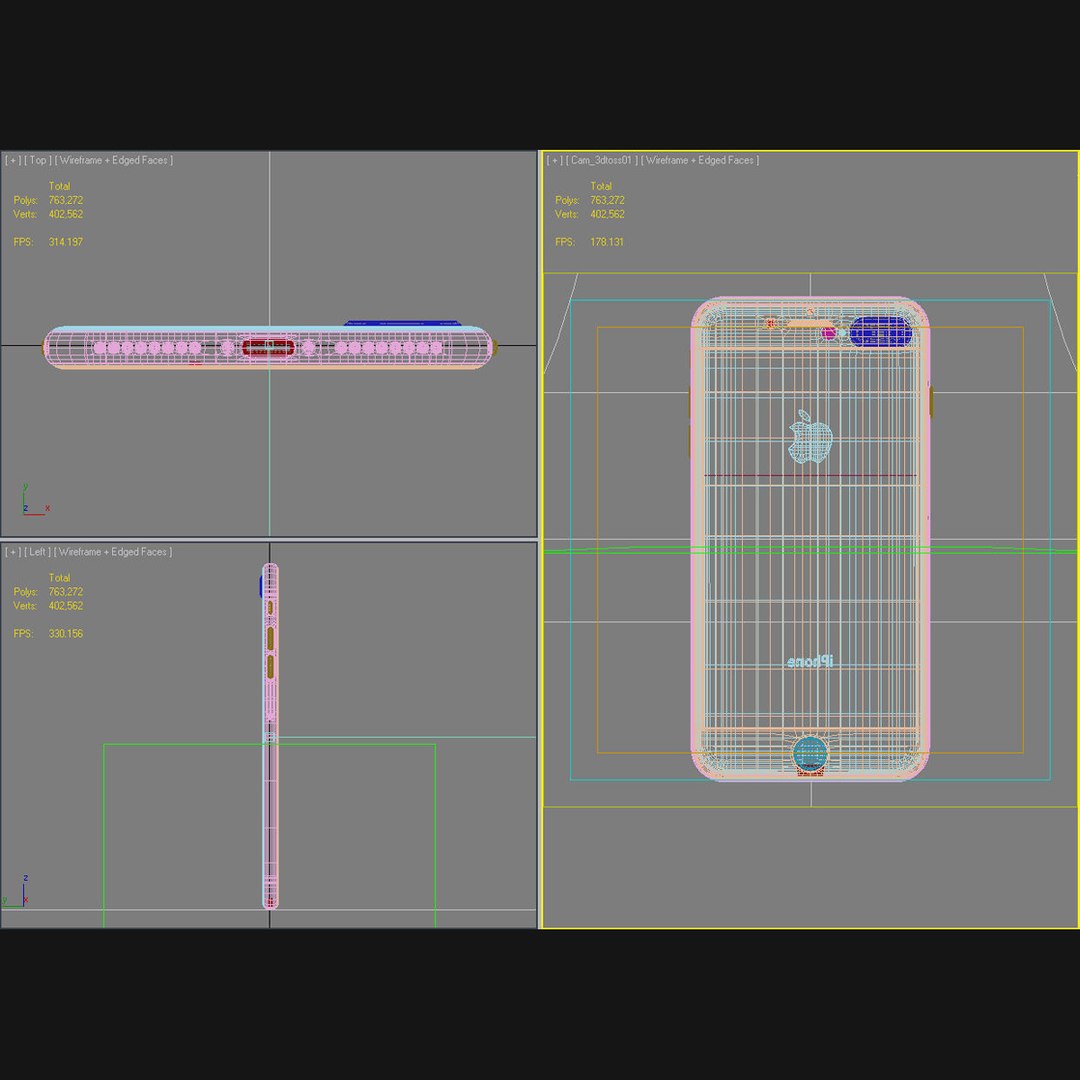Viewport: 1080px width, 1080px height.
Task: Select the red Lightning port in Top viewport
Action: tap(268, 347)
